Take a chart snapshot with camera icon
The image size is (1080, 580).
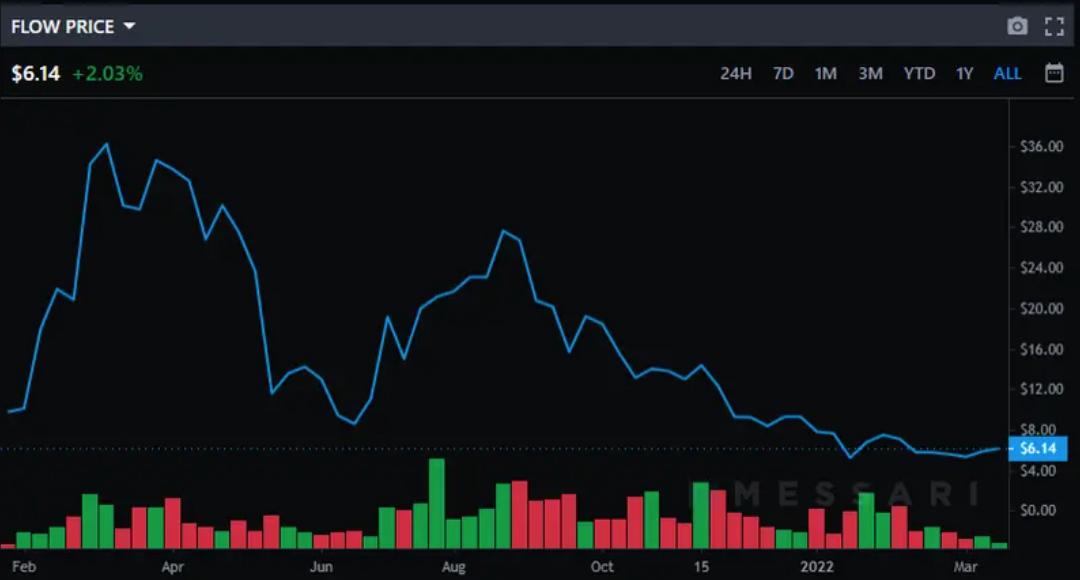tap(1017, 27)
